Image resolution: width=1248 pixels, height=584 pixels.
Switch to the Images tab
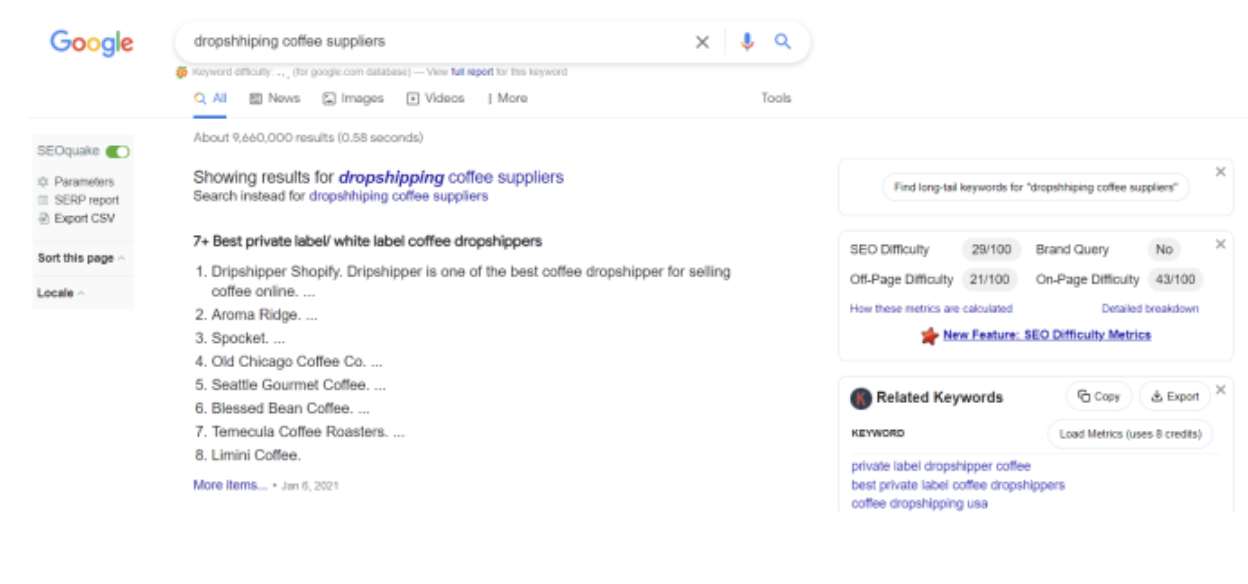(x=353, y=98)
